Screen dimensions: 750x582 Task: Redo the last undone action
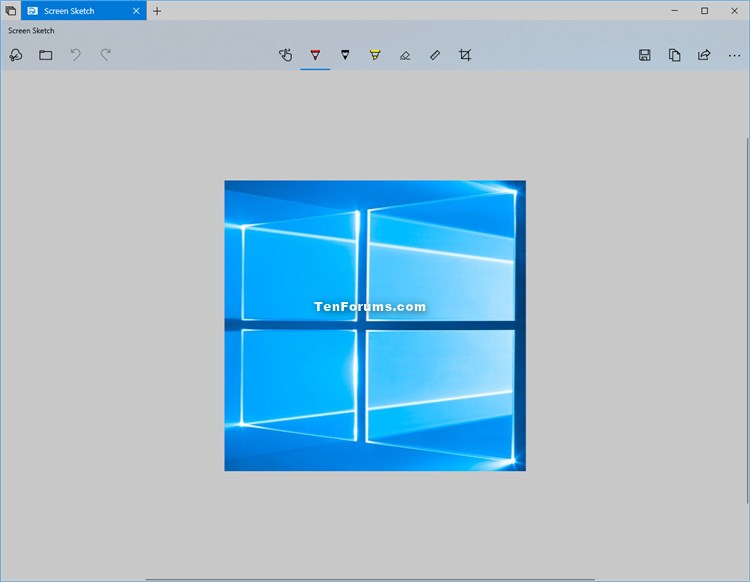tap(106, 55)
